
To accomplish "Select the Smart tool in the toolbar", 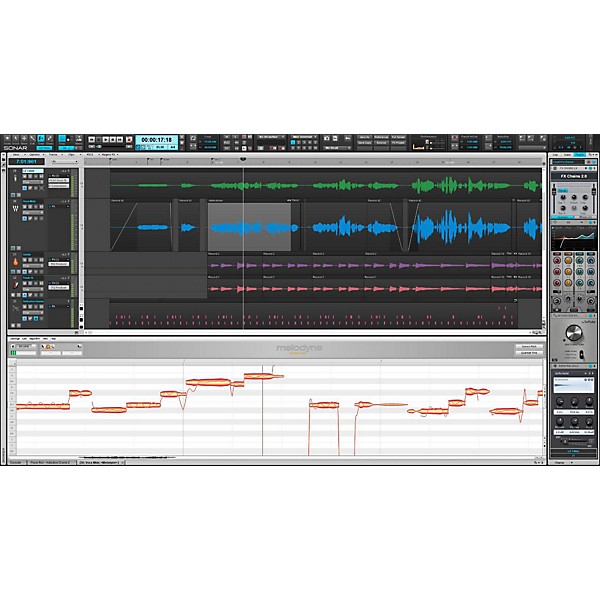I will coord(7,139).
